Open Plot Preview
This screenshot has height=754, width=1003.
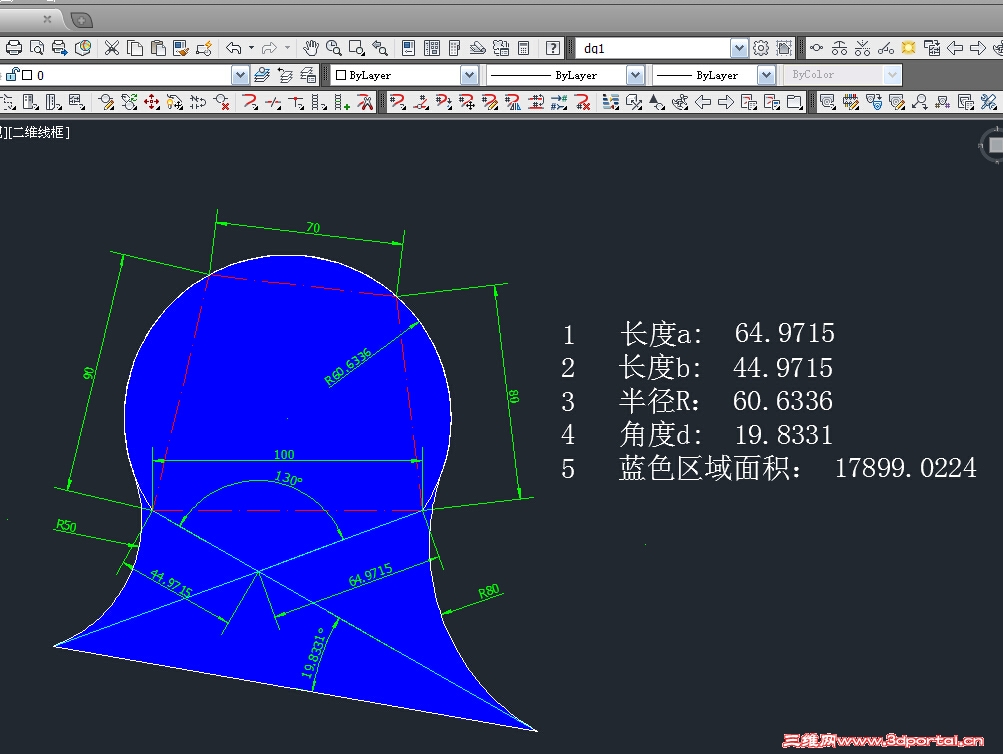point(37,48)
